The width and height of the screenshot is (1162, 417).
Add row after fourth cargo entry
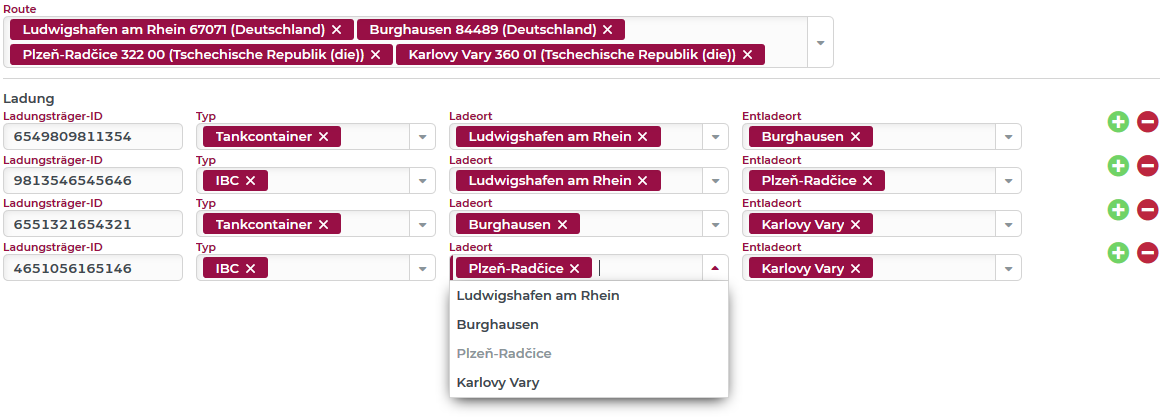point(1118,254)
